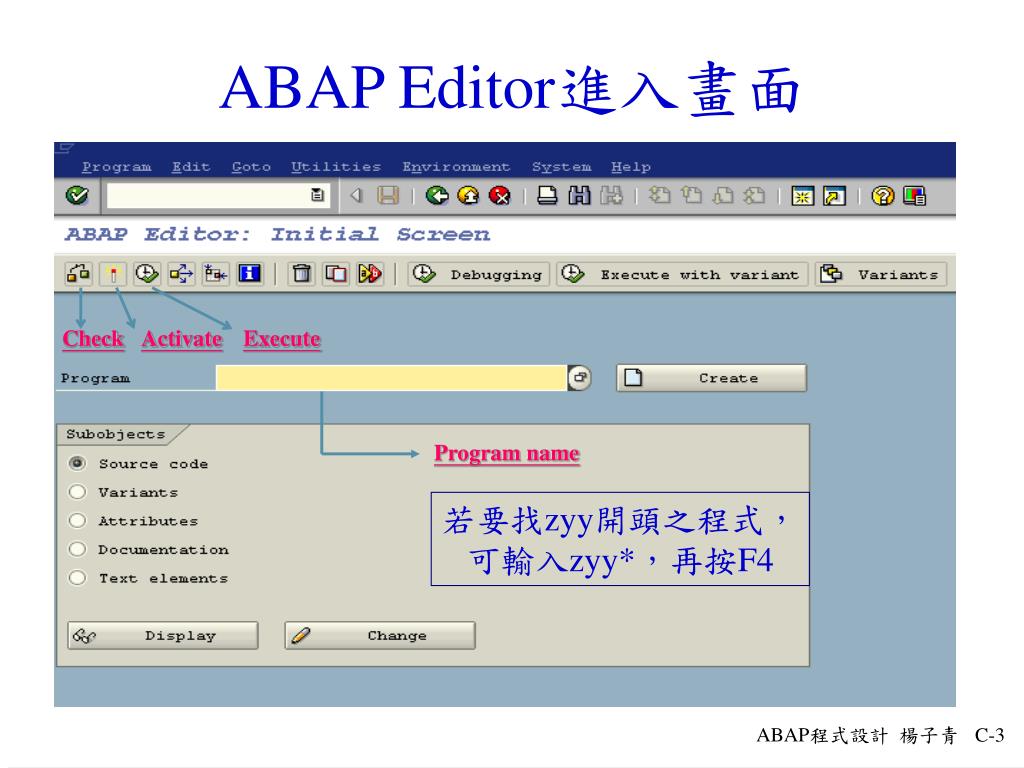Image resolution: width=1024 pixels, height=768 pixels.
Task: Click the Execute clock icon
Action: (147, 274)
